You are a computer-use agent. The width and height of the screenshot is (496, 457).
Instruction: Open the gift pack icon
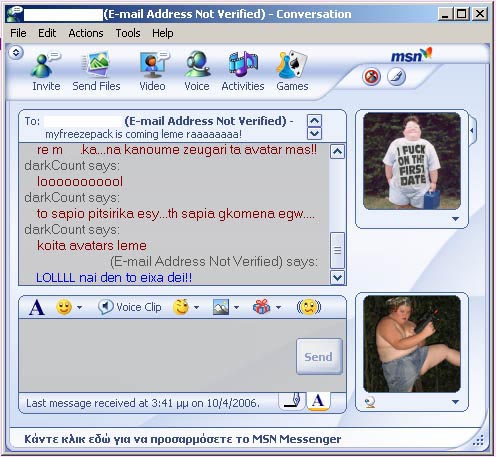coord(262,307)
